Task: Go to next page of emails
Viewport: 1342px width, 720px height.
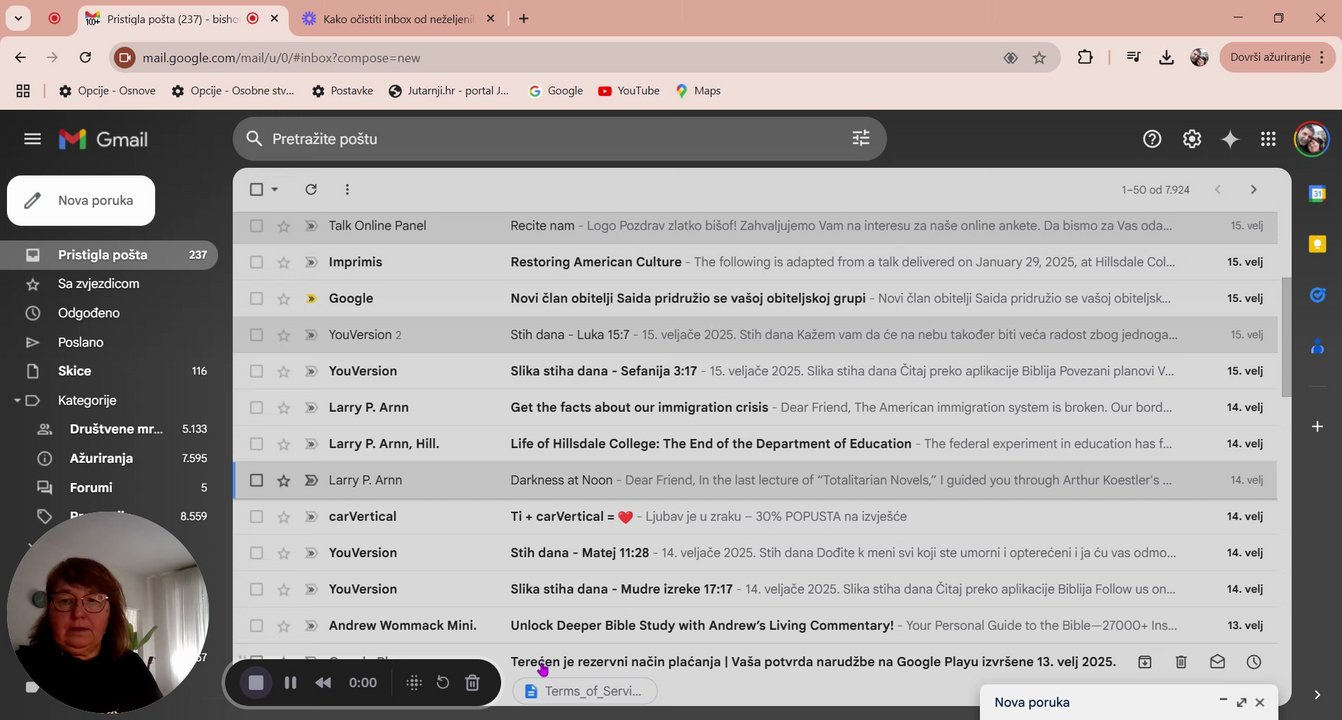Action: (1253, 190)
